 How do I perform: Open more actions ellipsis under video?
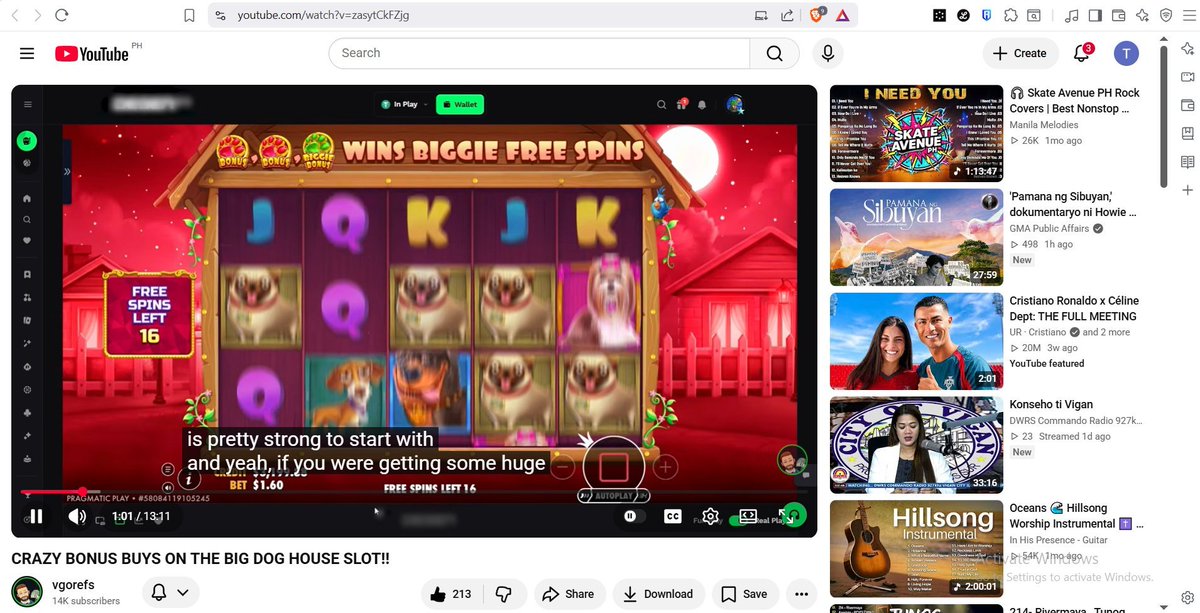[802, 594]
